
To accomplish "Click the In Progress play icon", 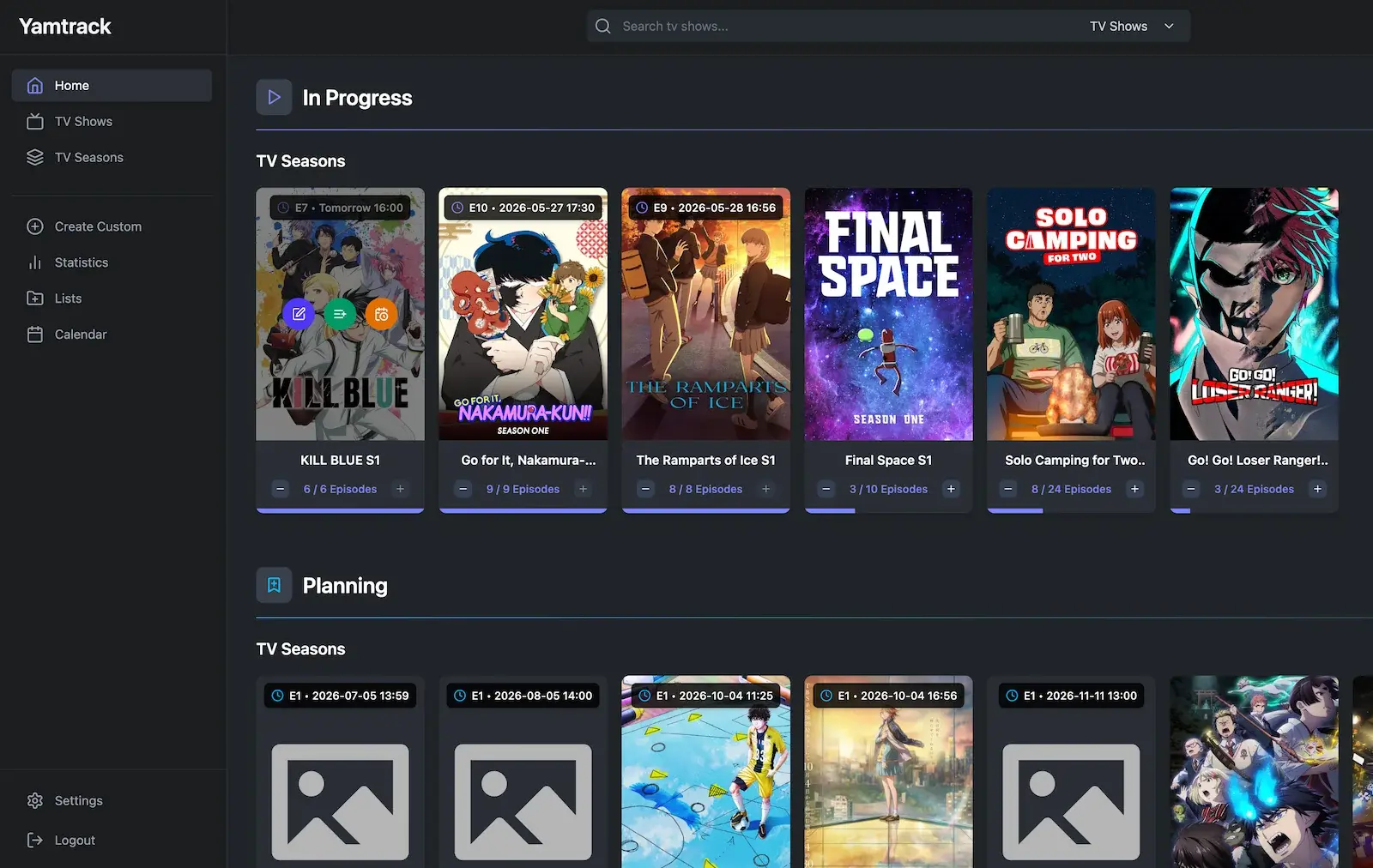I will pos(274,98).
